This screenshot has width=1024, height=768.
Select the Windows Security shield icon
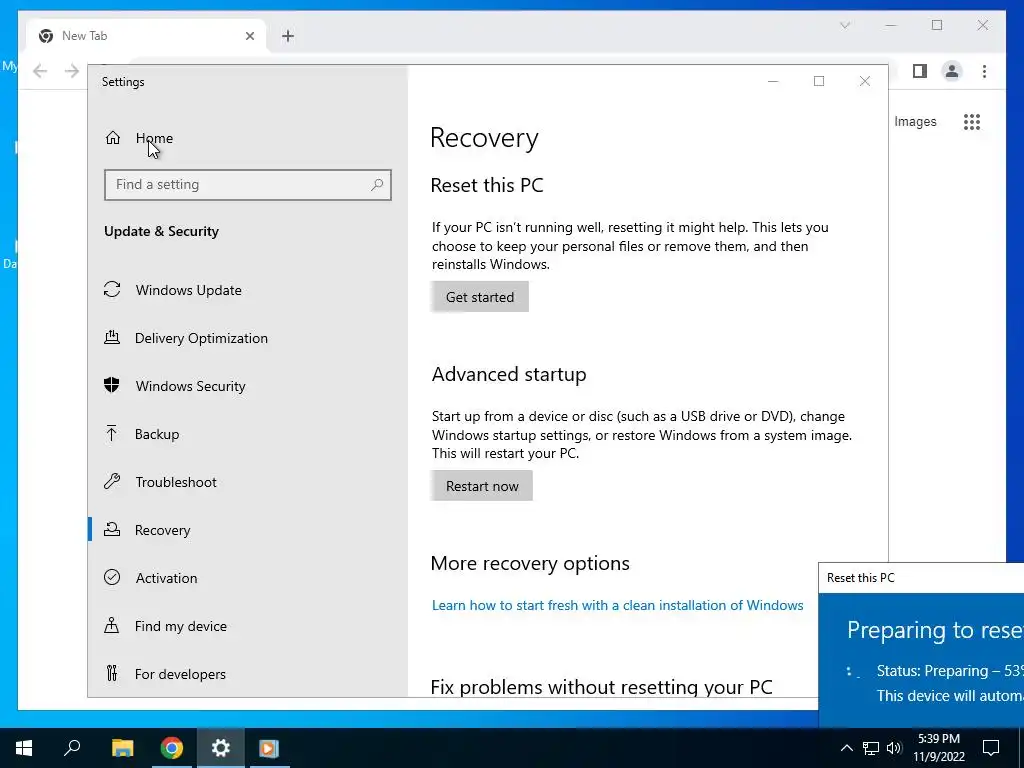[112, 385]
